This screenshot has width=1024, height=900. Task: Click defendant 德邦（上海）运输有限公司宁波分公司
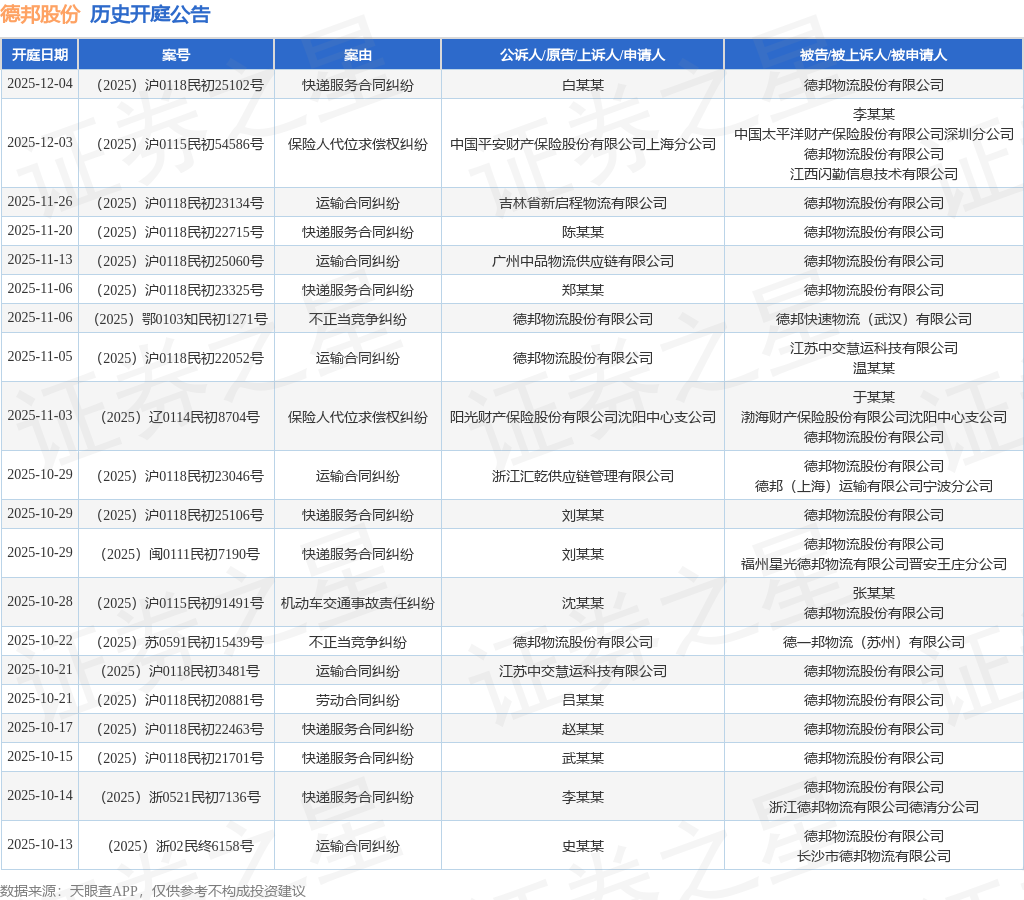point(874,486)
